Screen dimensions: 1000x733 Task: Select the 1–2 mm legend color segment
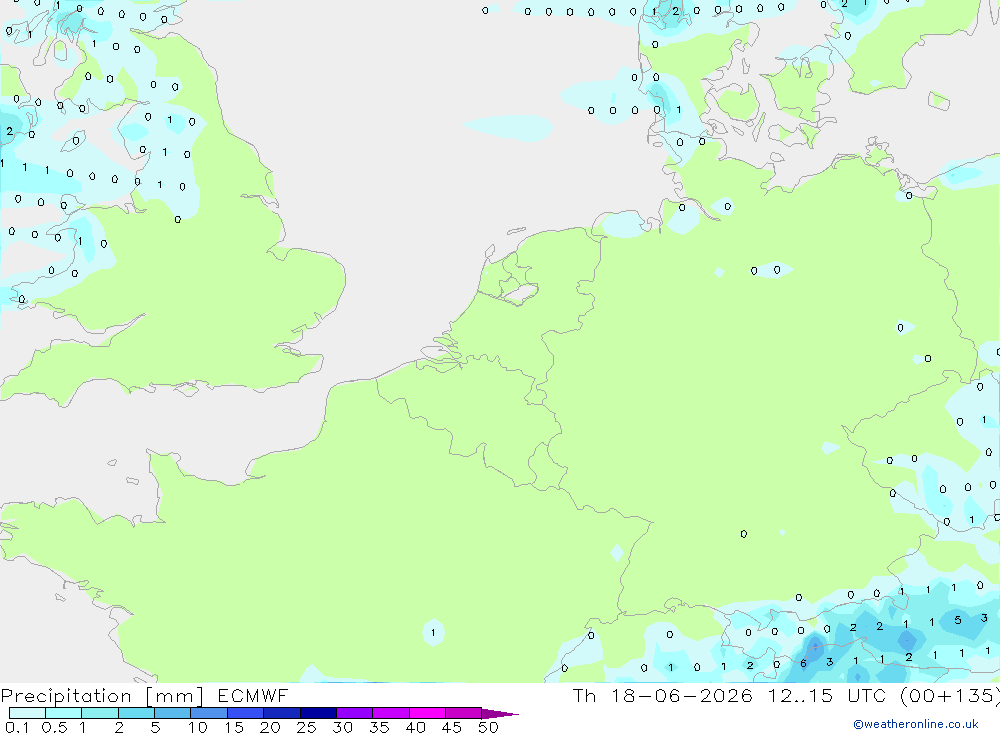click(100, 713)
